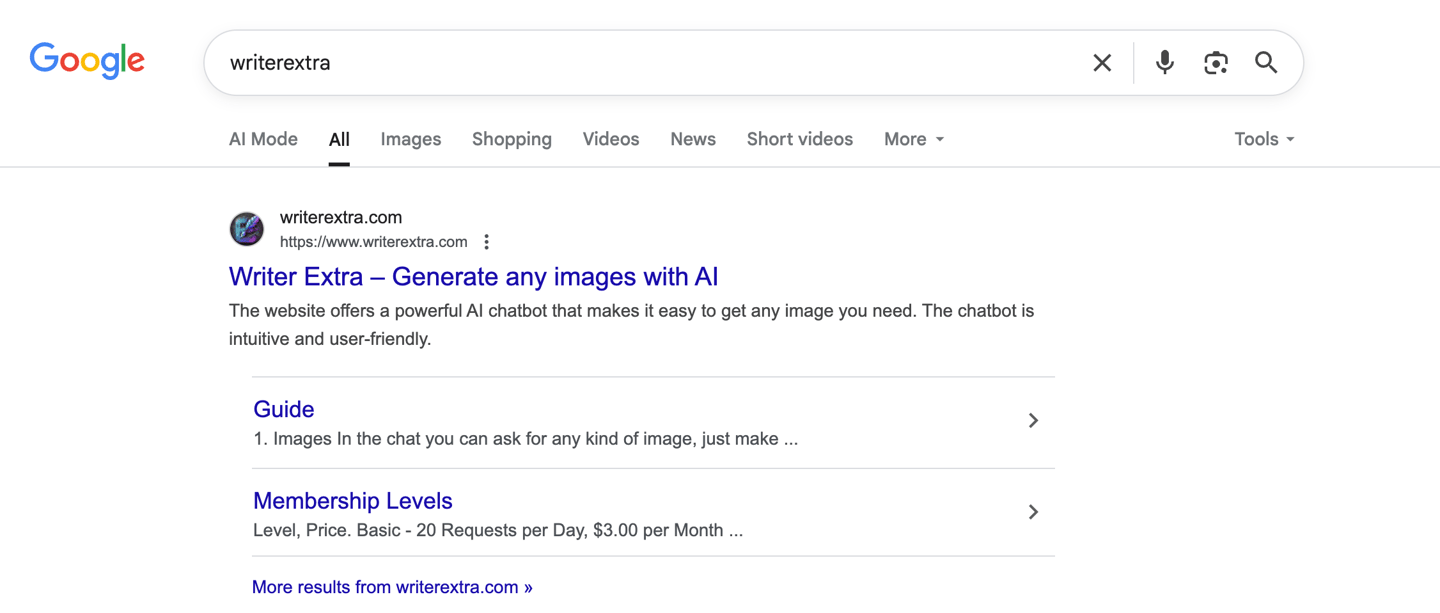Submit search with magnifying glass icon
Image resolution: width=1440 pixels, height=613 pixels.
coord(1266,62)
